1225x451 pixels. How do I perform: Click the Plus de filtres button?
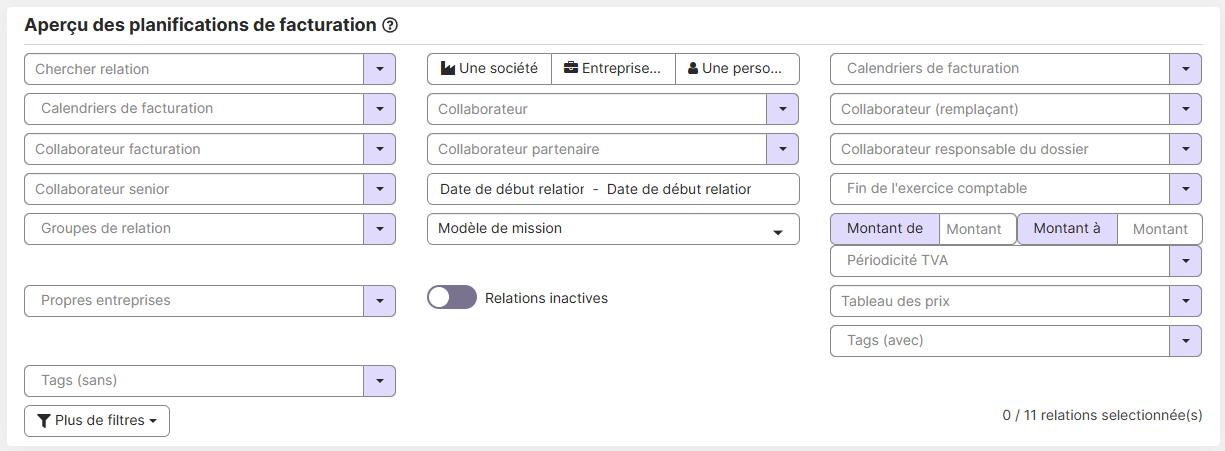[97, 421]
